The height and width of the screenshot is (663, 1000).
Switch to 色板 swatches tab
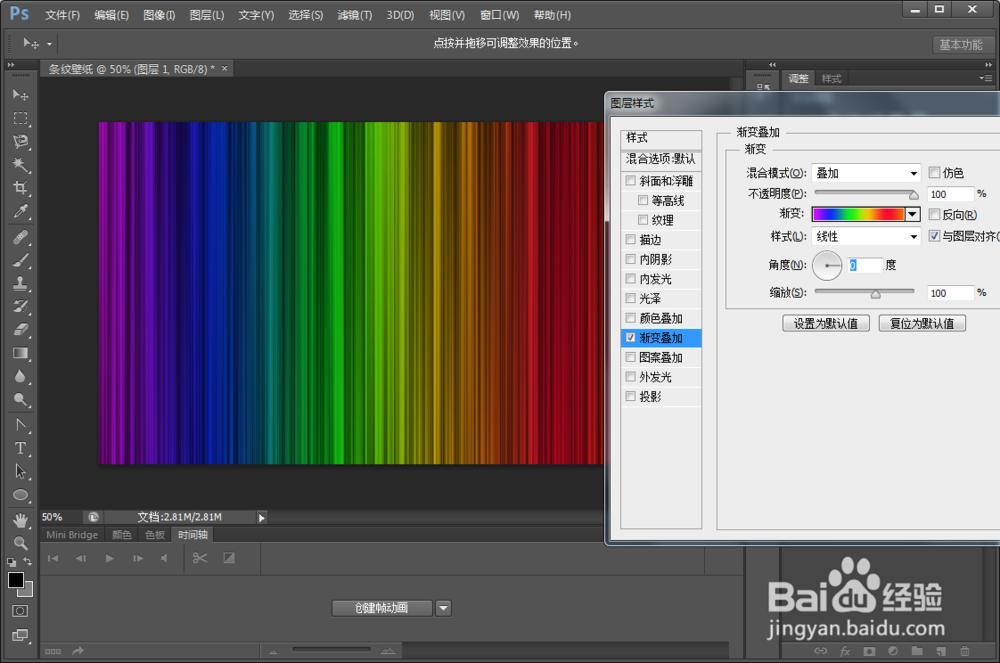(155, 535)
